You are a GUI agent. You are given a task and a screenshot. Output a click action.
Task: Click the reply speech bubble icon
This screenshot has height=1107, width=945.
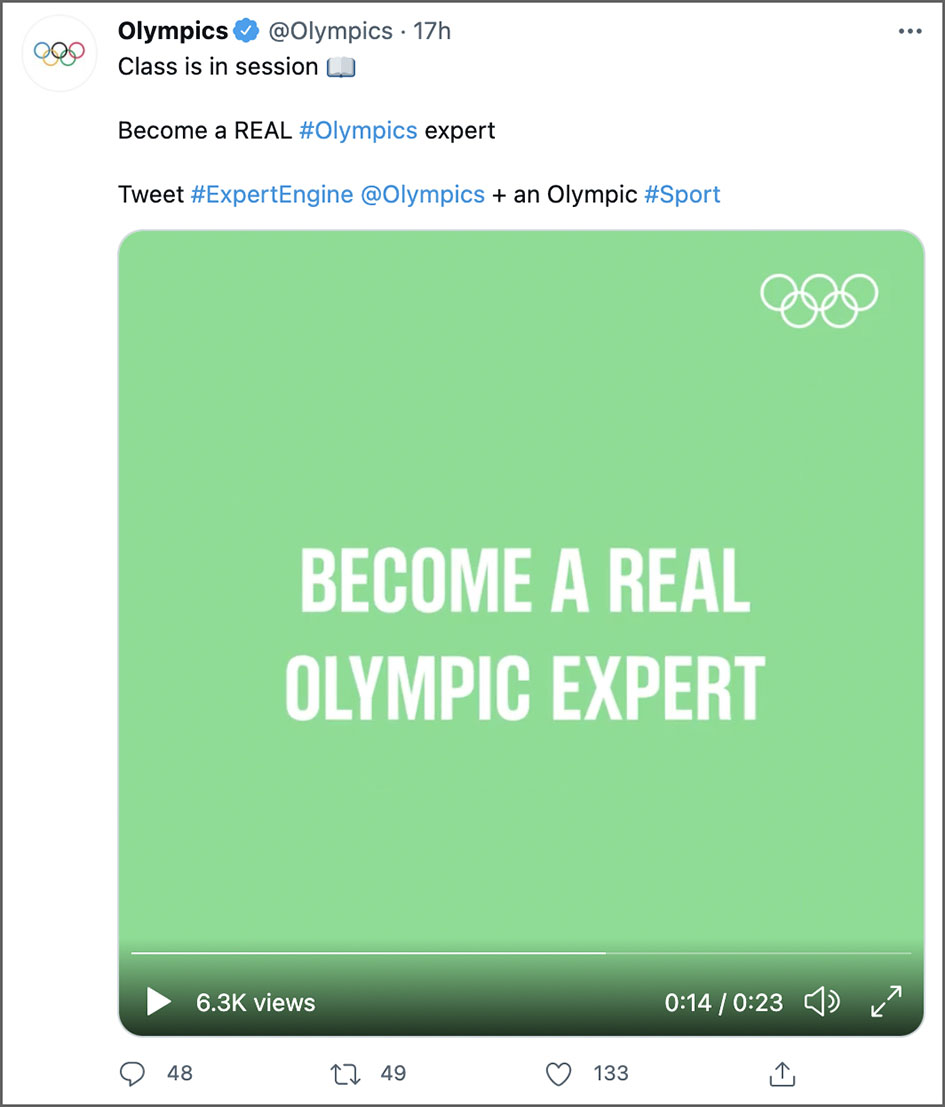click(x=133, y=1073)
